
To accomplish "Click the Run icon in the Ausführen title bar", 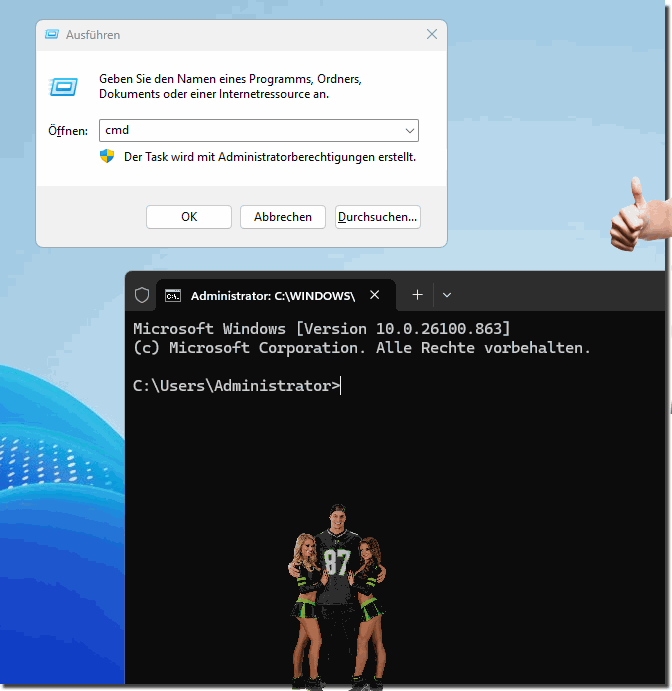I will [x=52, y=34].
